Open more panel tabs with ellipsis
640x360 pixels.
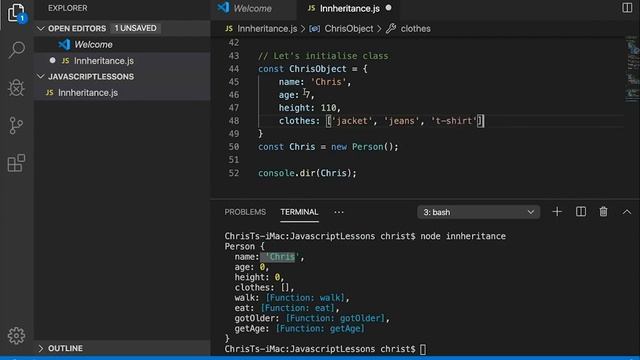click(339, 212)
